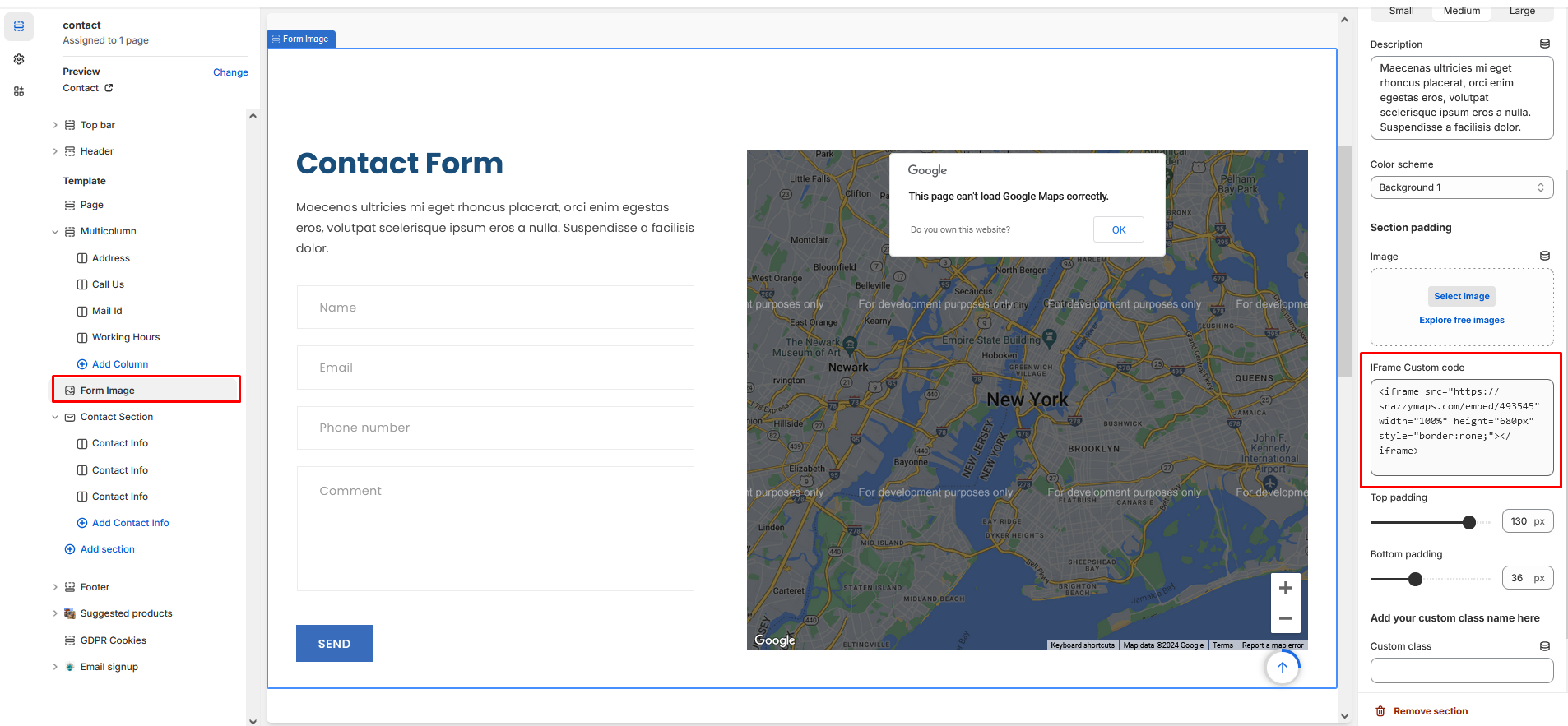Image resolution: width=1568 pixels, height=726 pixels.
Task: Click the Address block icon
Action: coord(82,258)
